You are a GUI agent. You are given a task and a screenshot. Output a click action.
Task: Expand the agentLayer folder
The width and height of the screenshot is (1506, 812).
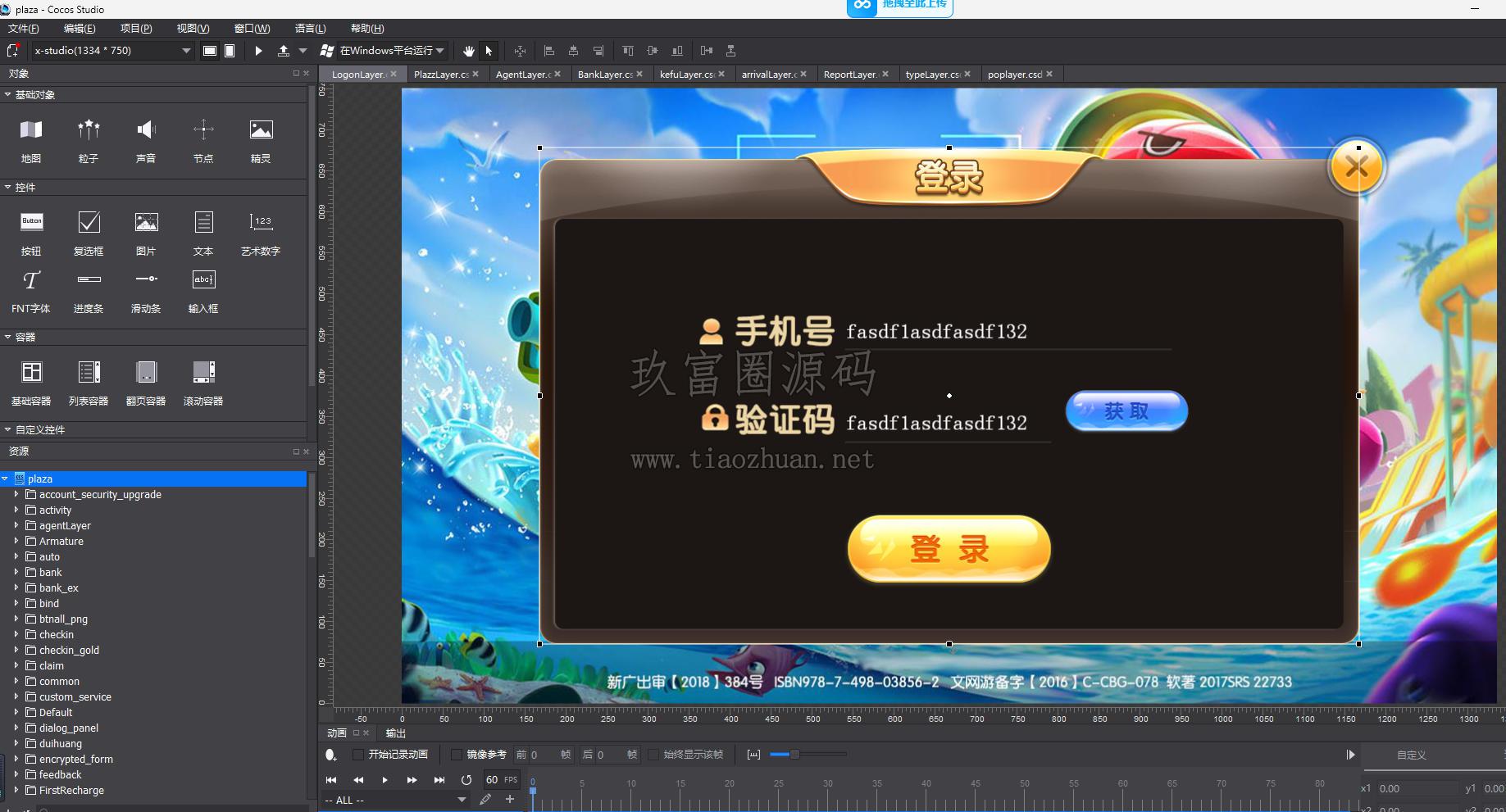coord(16,526)
